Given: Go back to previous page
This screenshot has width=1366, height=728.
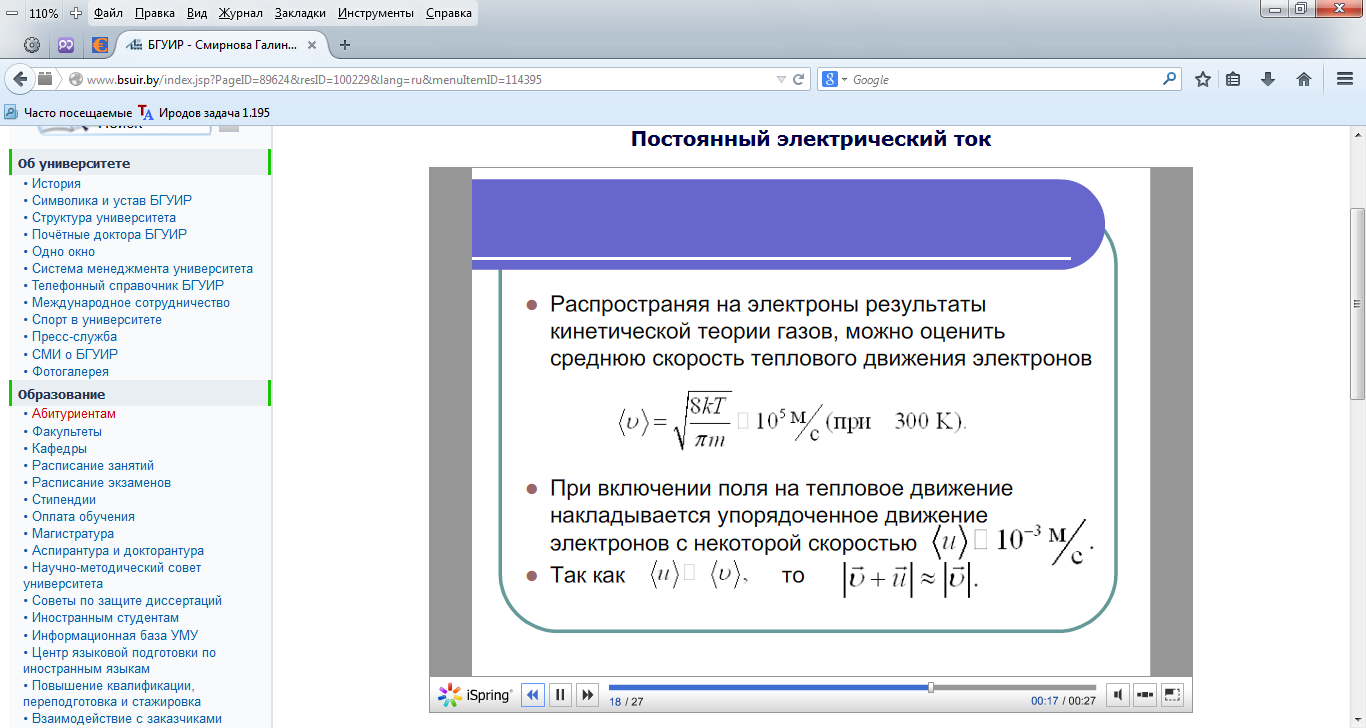Looking at the screenshot, I should coord(19,79).
